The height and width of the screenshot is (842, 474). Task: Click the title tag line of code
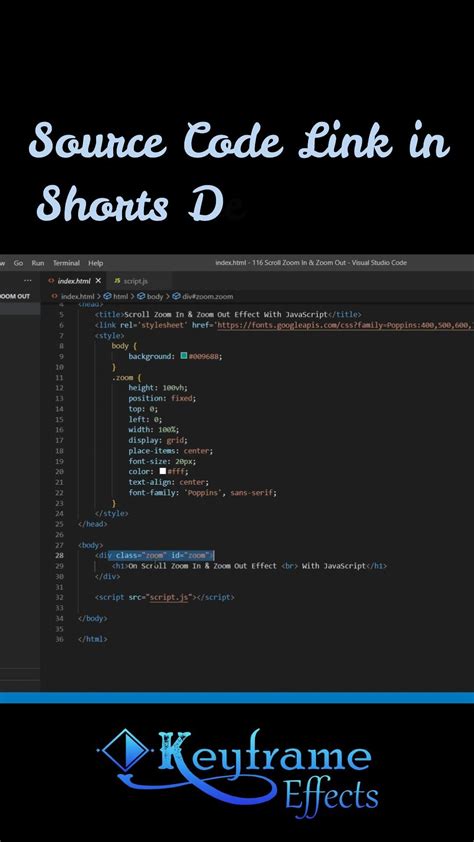(228, 315)
